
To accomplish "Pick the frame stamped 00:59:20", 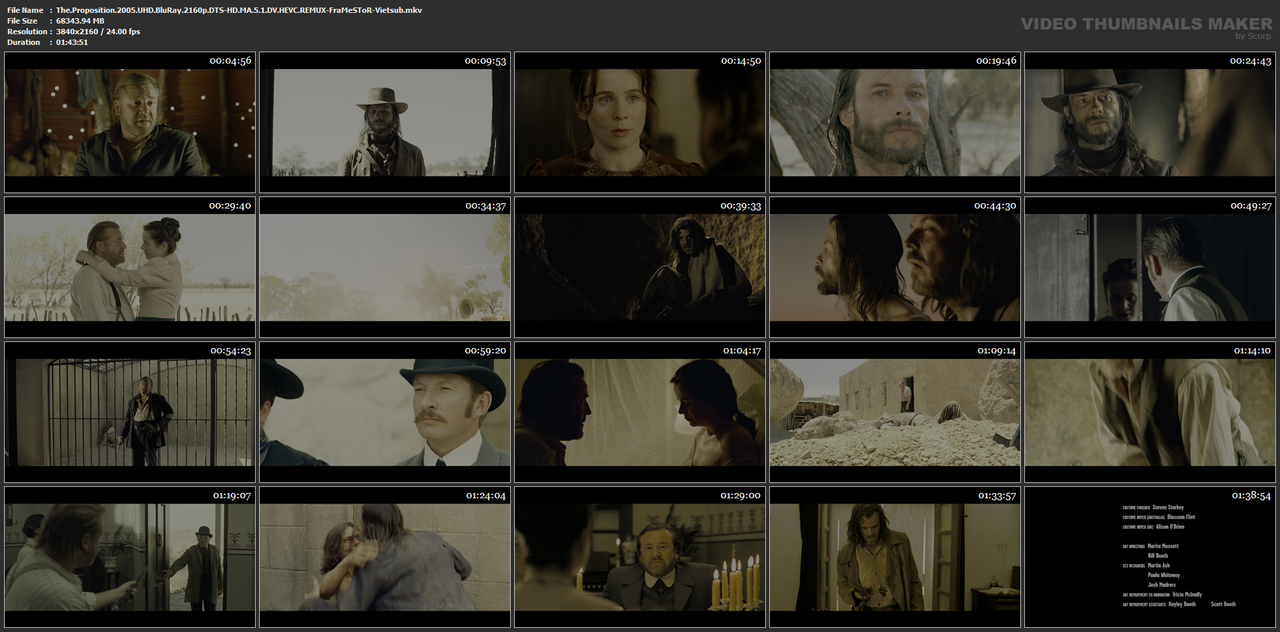I will coord(385,412).
